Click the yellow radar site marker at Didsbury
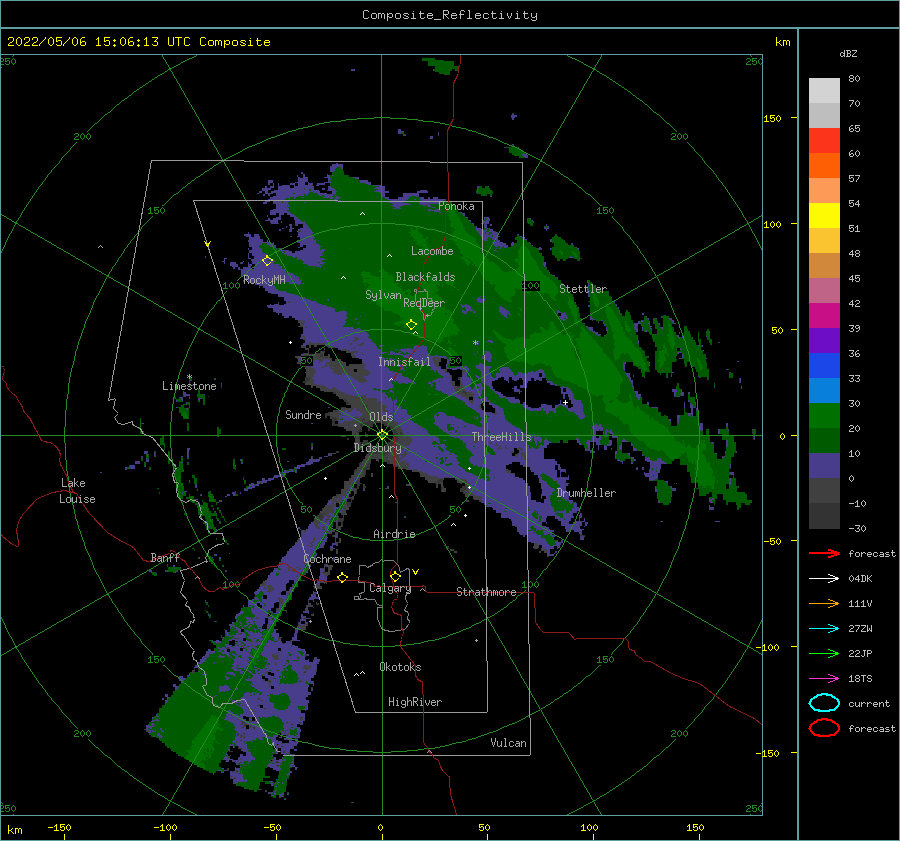The width and height of the screenshot is (900, 841). click(x=382, y=435)
